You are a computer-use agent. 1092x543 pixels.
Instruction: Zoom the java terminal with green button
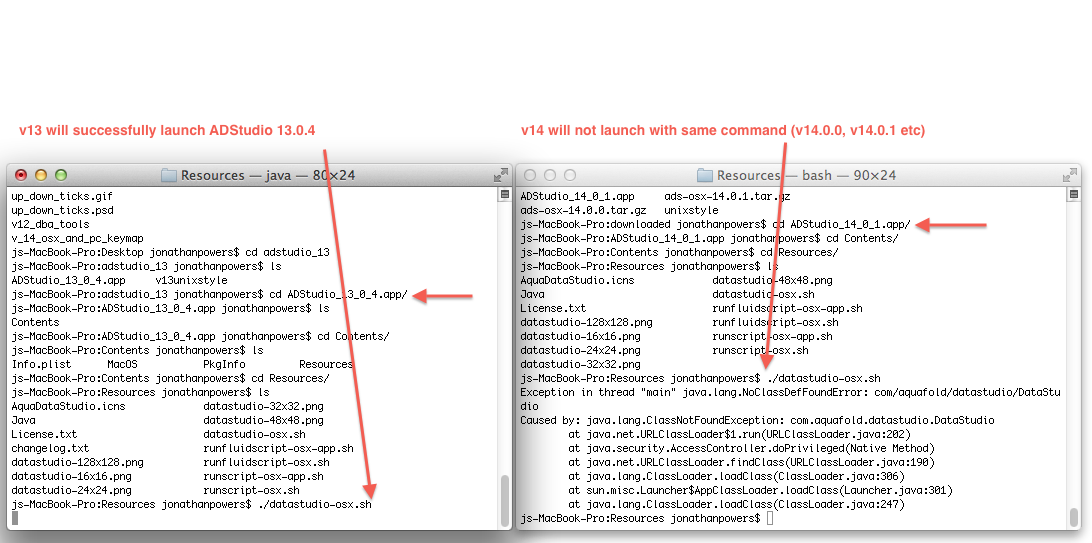pyautogui.click(x=61, y=175)
